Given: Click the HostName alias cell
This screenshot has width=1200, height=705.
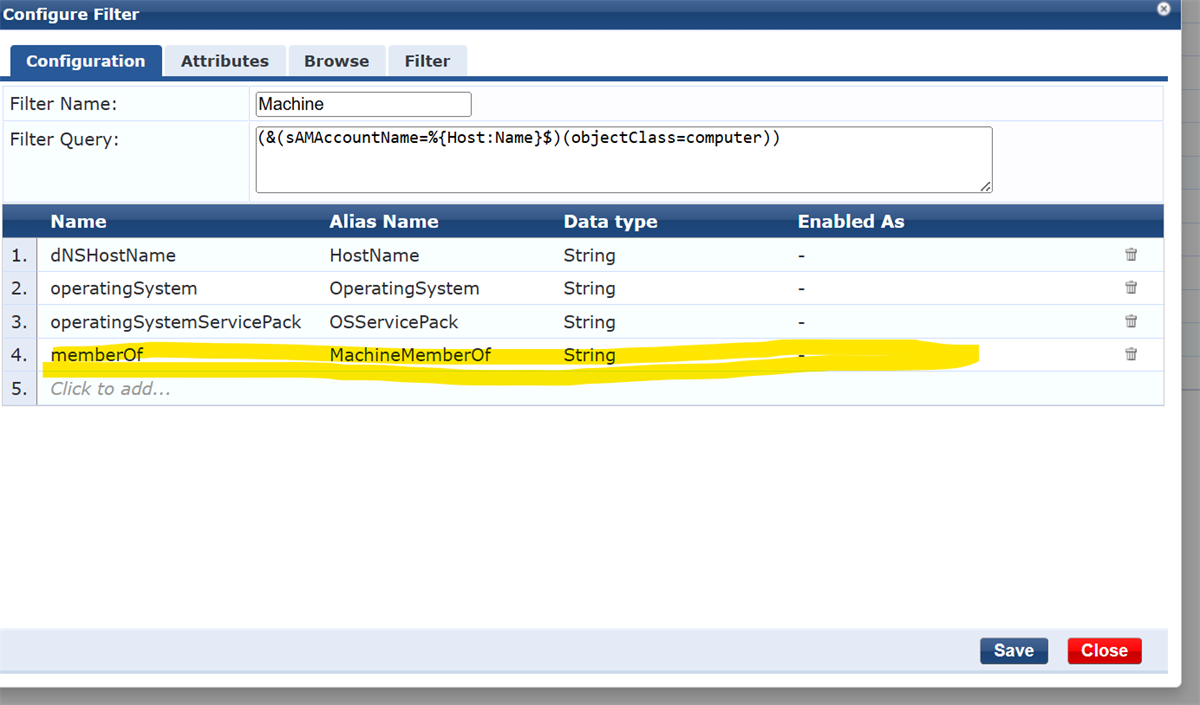Looking at the screenshot, I should point(374,255).
